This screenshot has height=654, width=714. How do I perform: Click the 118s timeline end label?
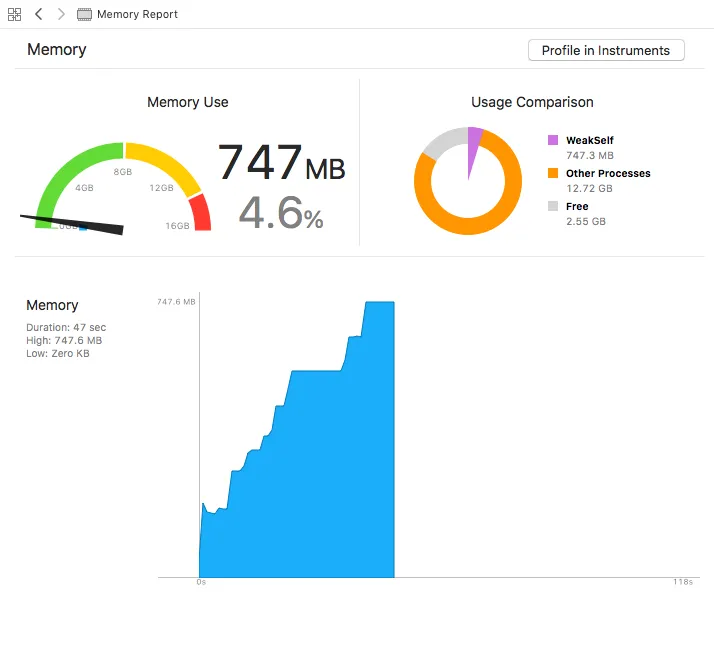(683, 582)
